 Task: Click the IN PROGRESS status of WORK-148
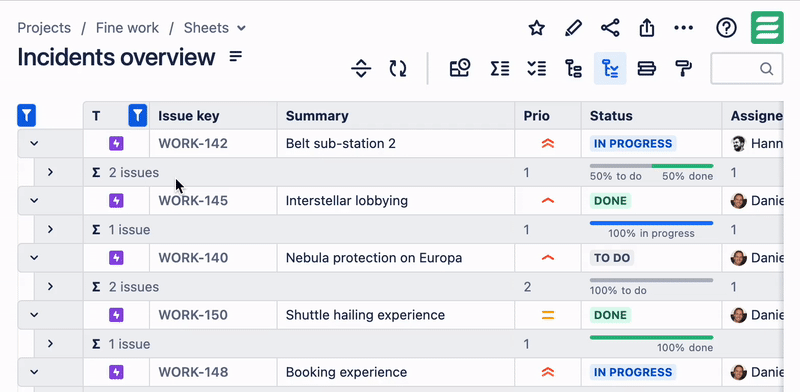(633, 372)
